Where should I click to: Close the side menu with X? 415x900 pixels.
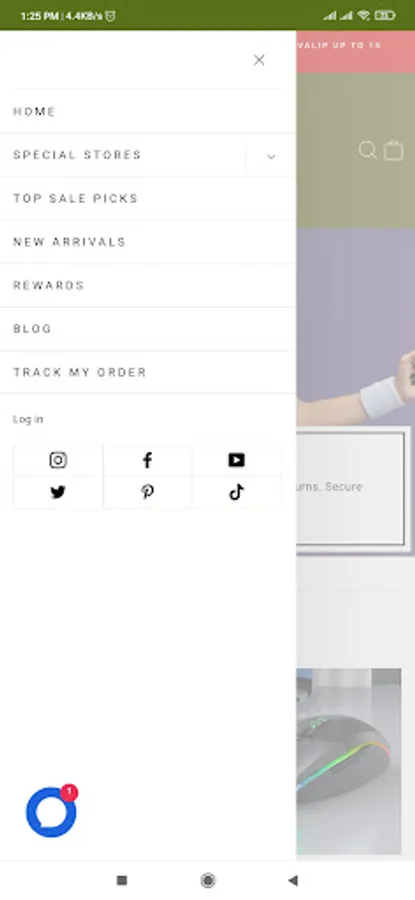[x=259, y=60]
